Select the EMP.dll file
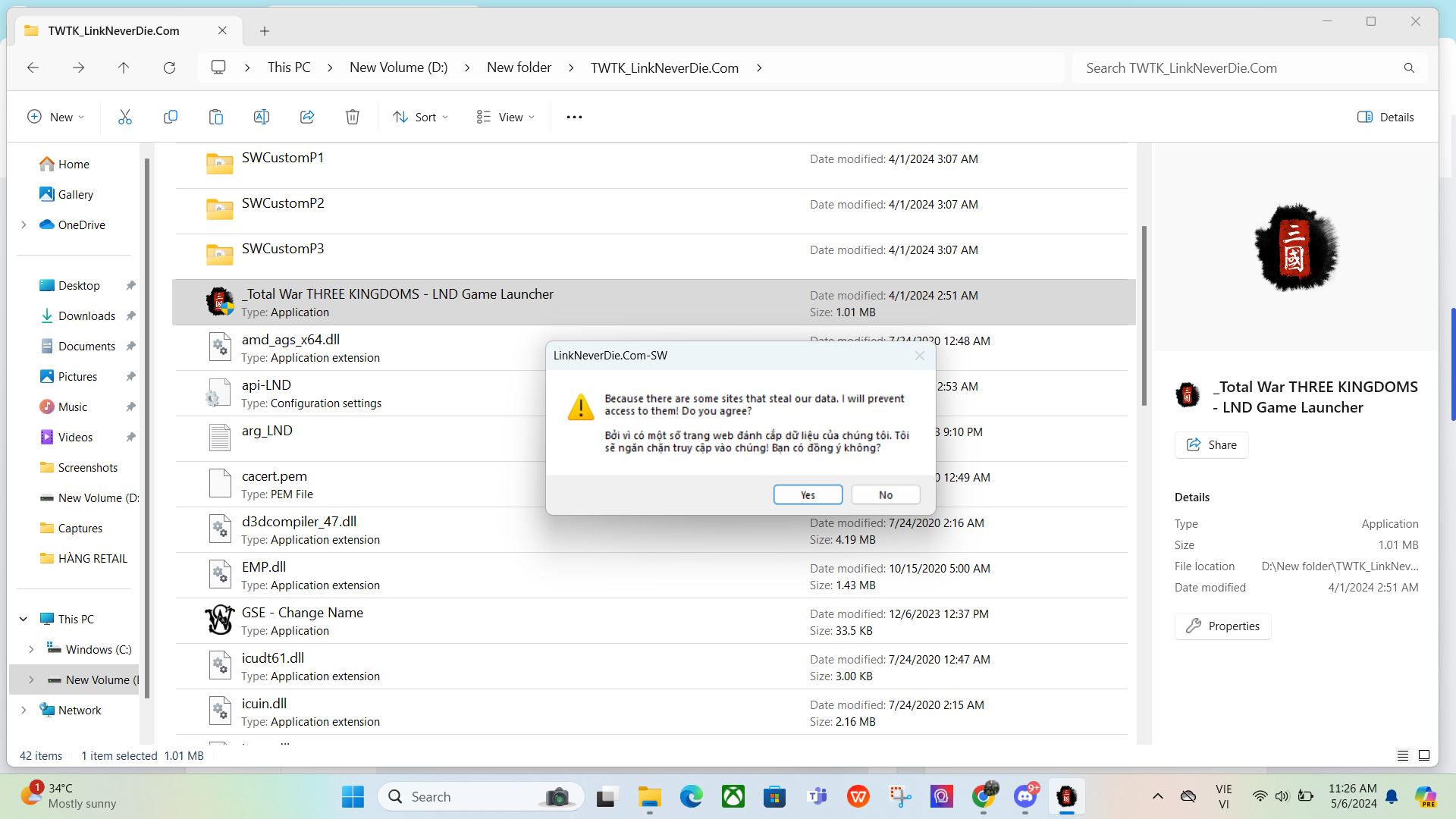Image resolution: width=1456 pixels, height=819 pixels. coord(652,575)
